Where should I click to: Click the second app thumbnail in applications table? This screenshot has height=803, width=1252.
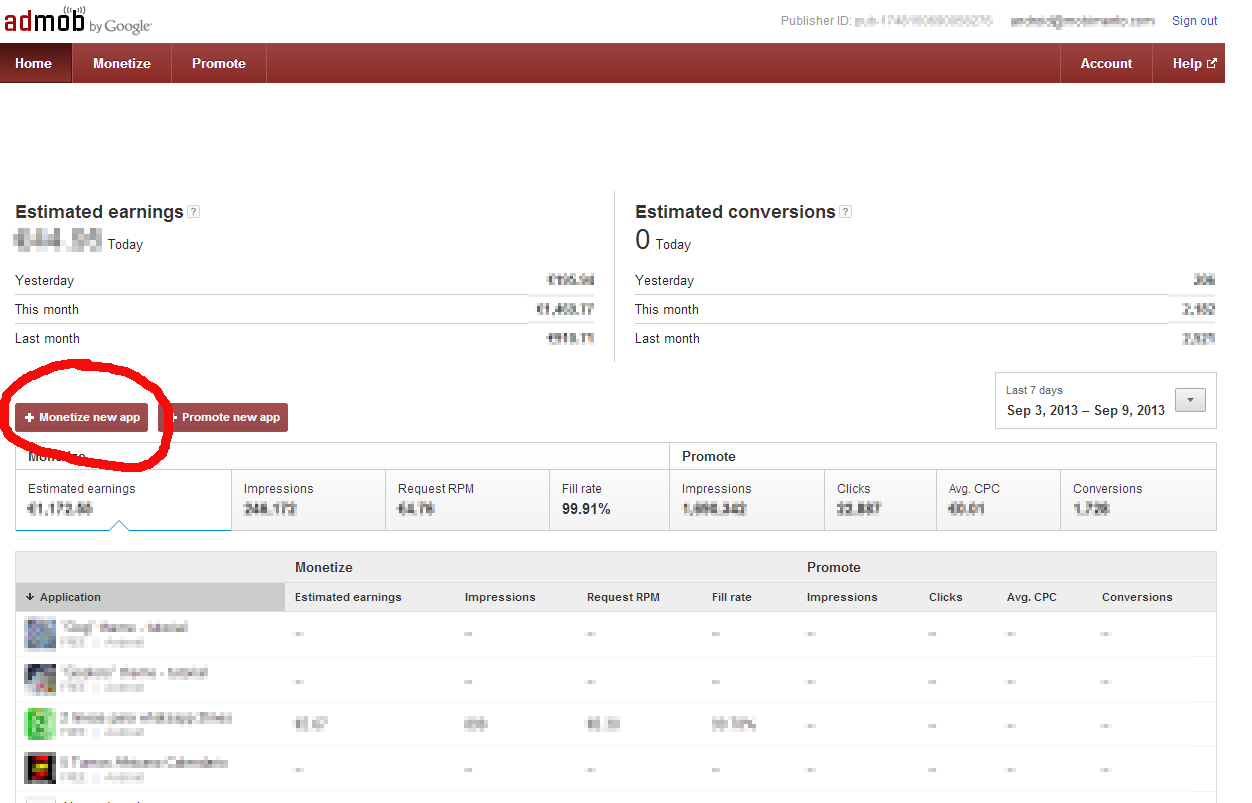(x=40, y=679)
